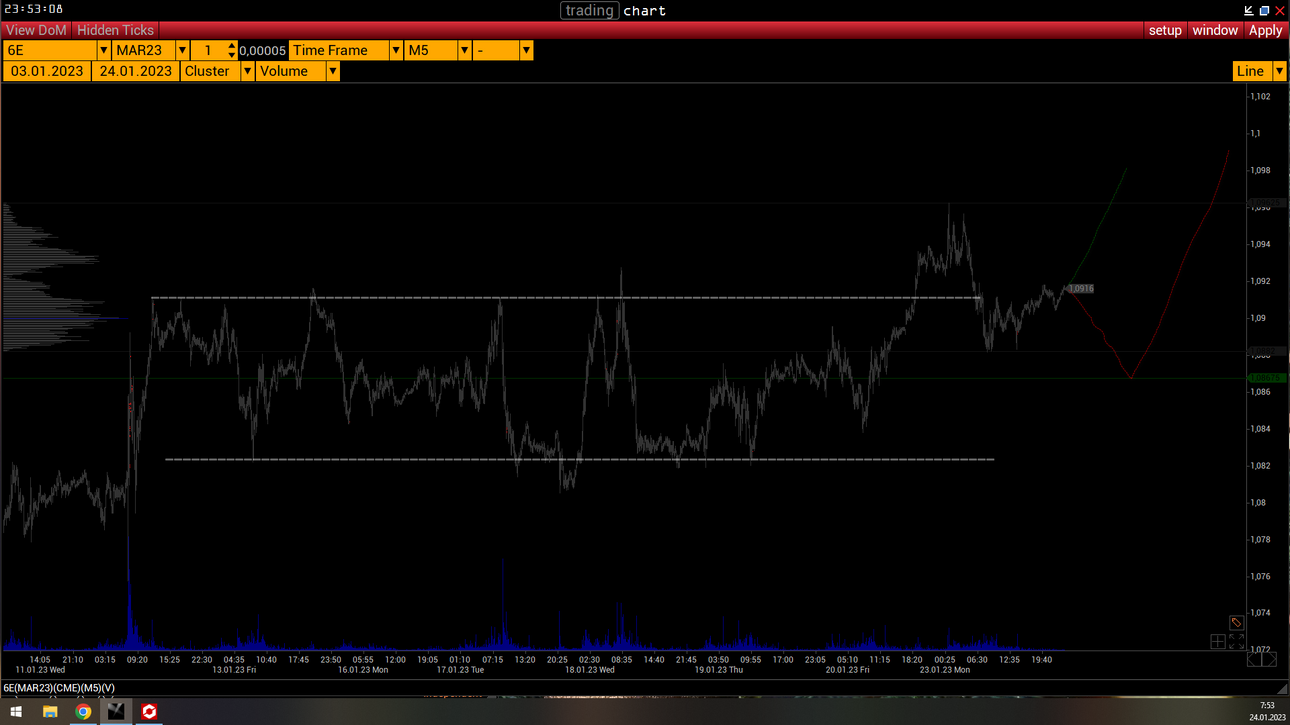Image resolution: width=1290 pixels, height=725 pixels.
Task: Click the 23:53:08 clock display
Action: coord(34,9)
